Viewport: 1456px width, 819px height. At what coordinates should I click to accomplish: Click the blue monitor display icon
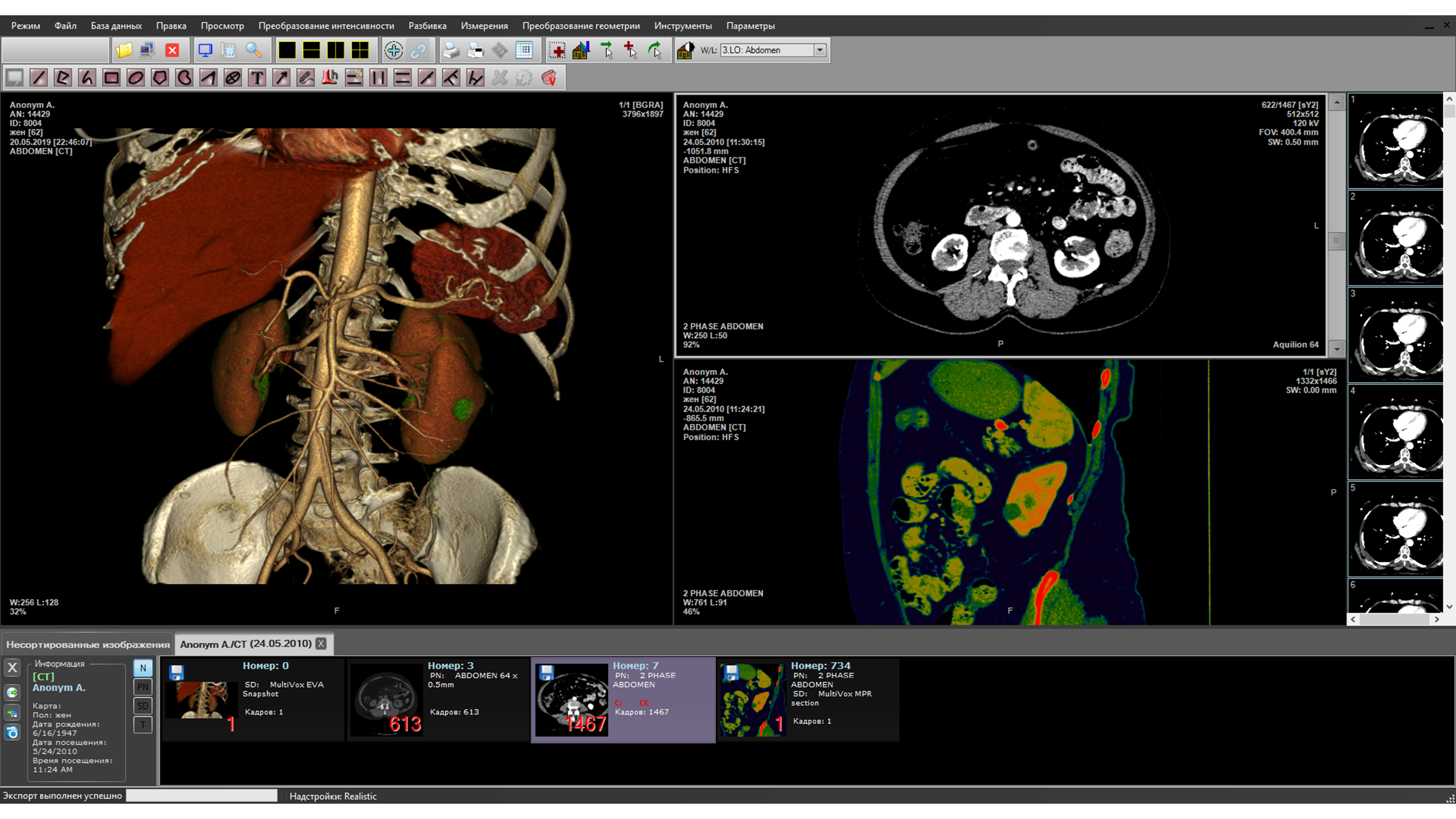205,50
